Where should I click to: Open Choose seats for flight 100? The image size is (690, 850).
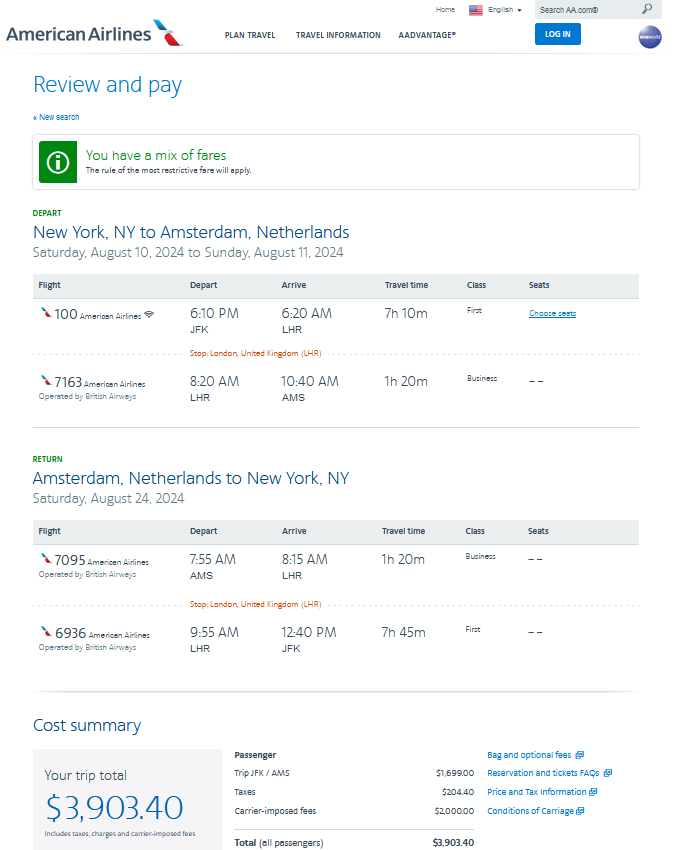point(552,313)
